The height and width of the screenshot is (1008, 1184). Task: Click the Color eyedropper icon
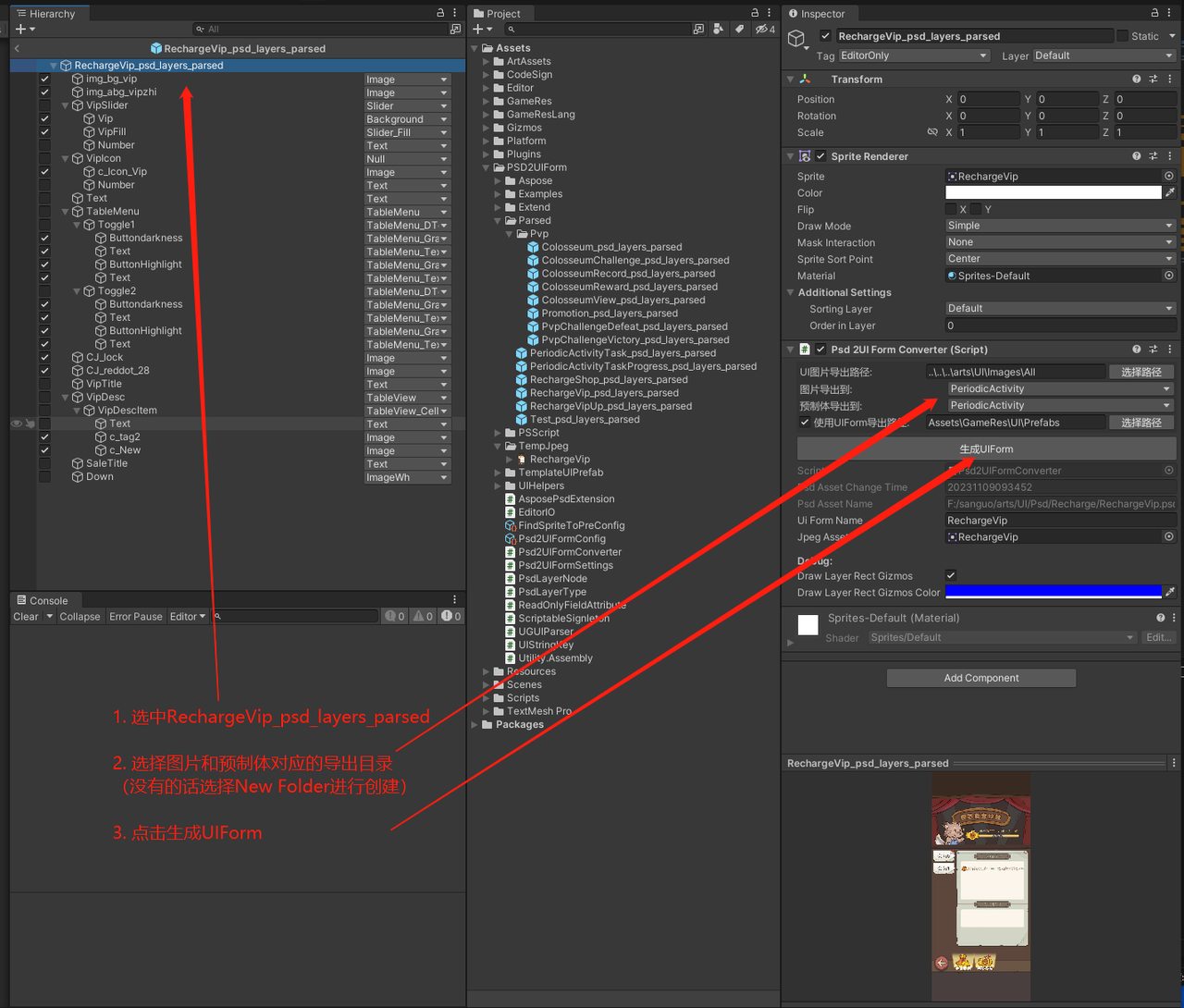[1170, 192]
